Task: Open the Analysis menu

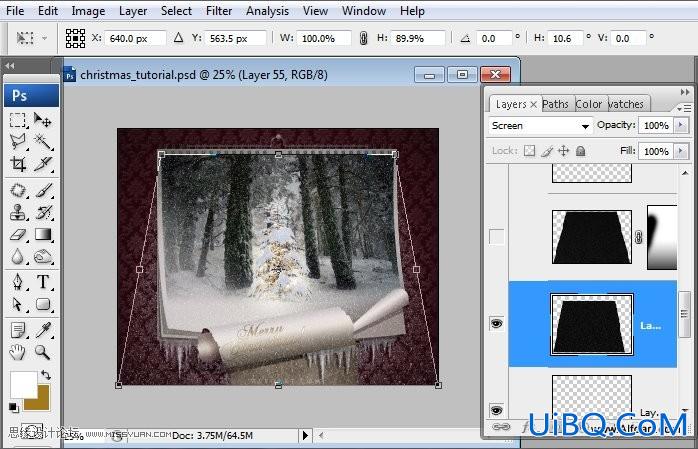Action: click(x=267, y=11)
